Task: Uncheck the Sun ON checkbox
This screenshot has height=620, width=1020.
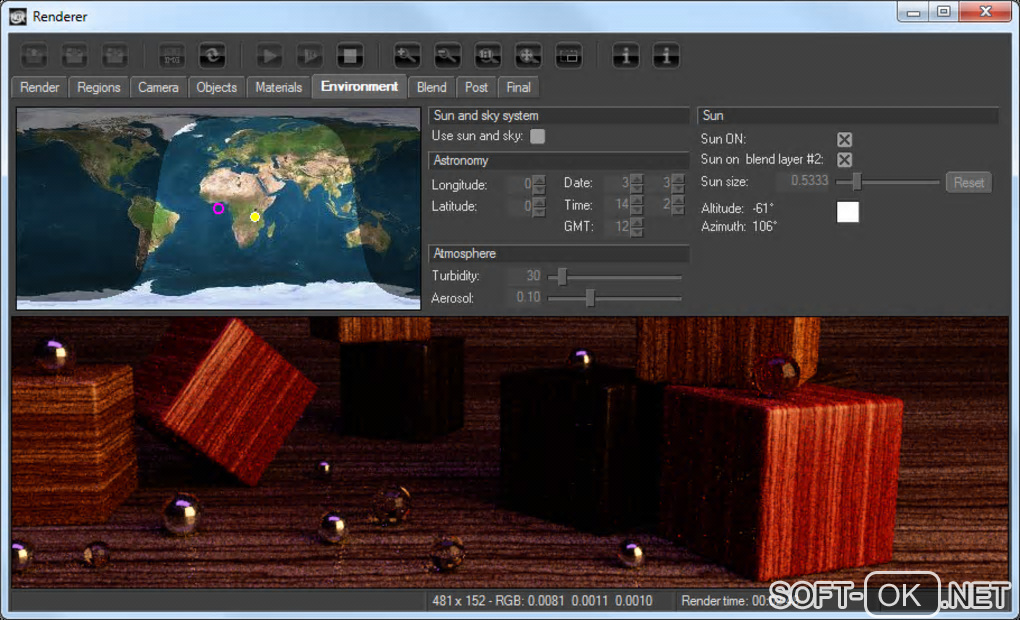Action: click(845, 140)
